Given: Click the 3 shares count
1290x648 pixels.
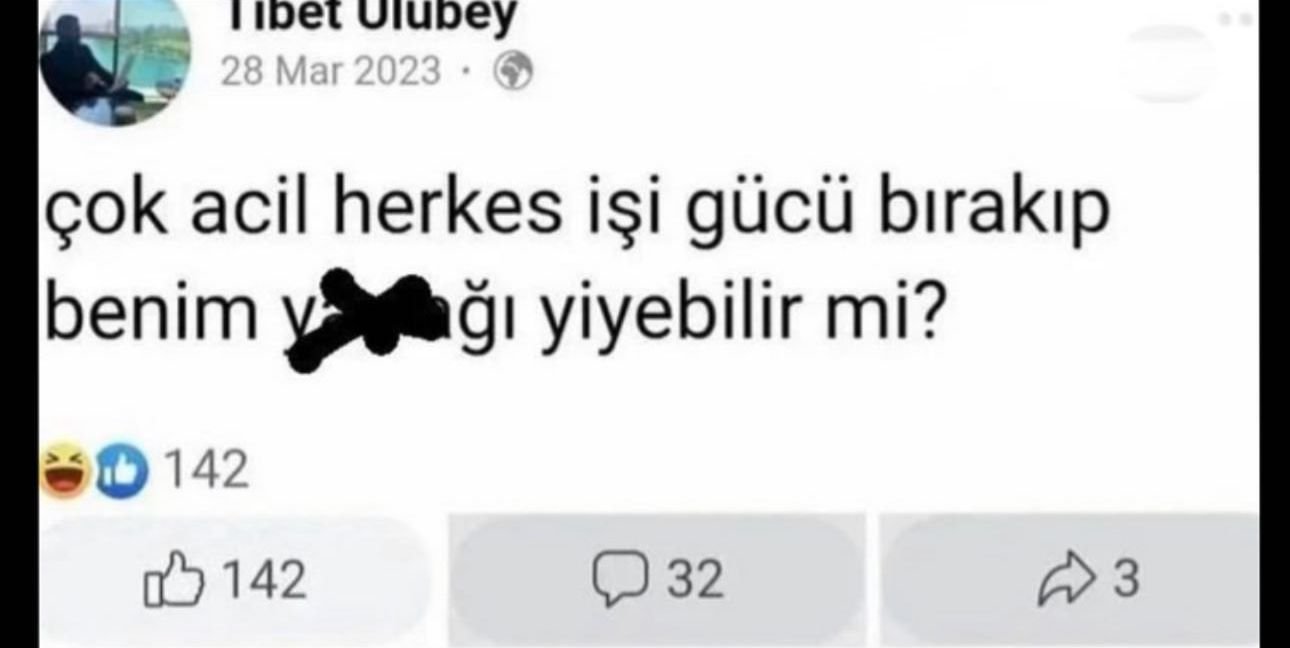Looking at the screenshot, I should point(1125,580).
